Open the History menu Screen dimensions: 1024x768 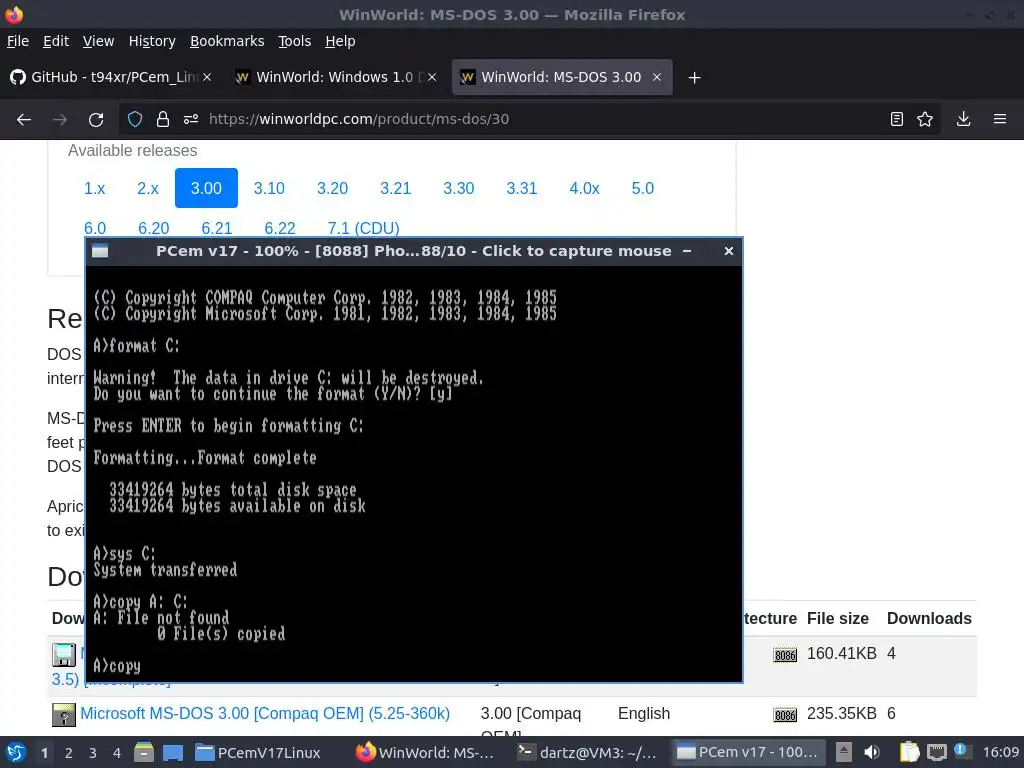pyautogui.click(x=152, y=41)
